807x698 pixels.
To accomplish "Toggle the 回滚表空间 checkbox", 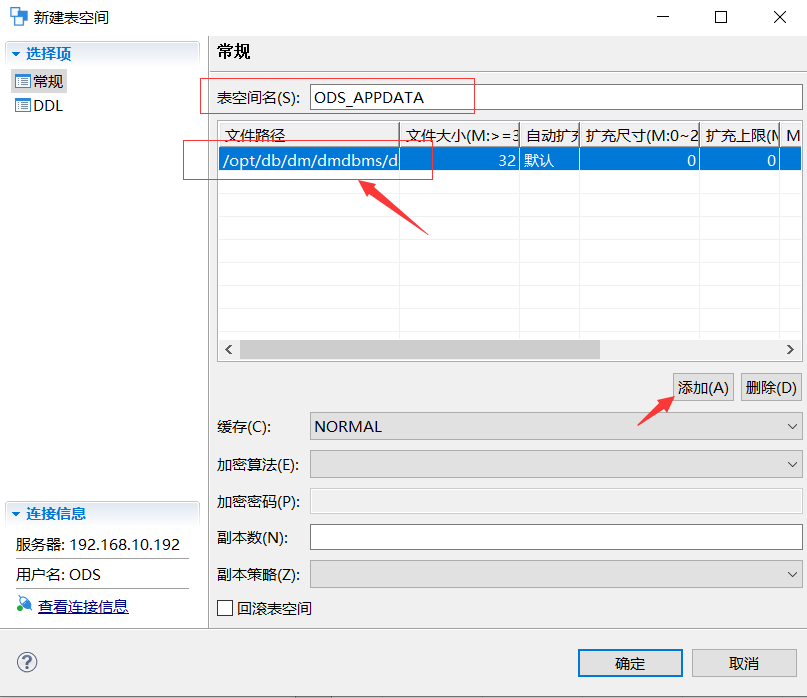I will click(x=225, y=608).
